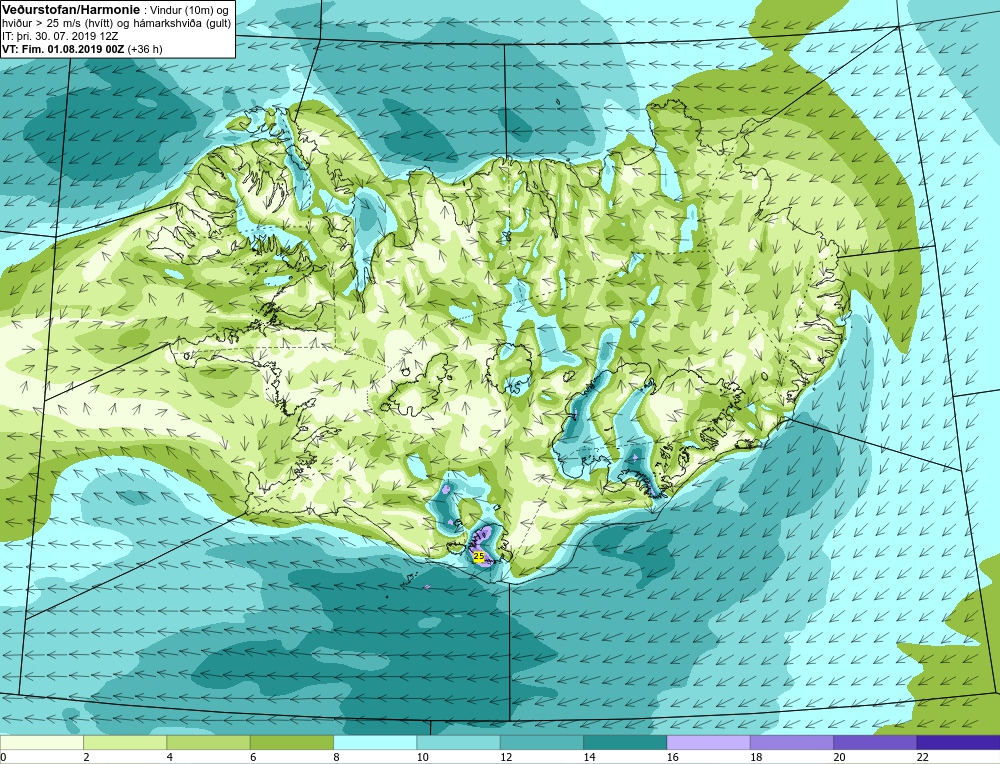Select the violet 20–22 m/s legend swatch

874,742
